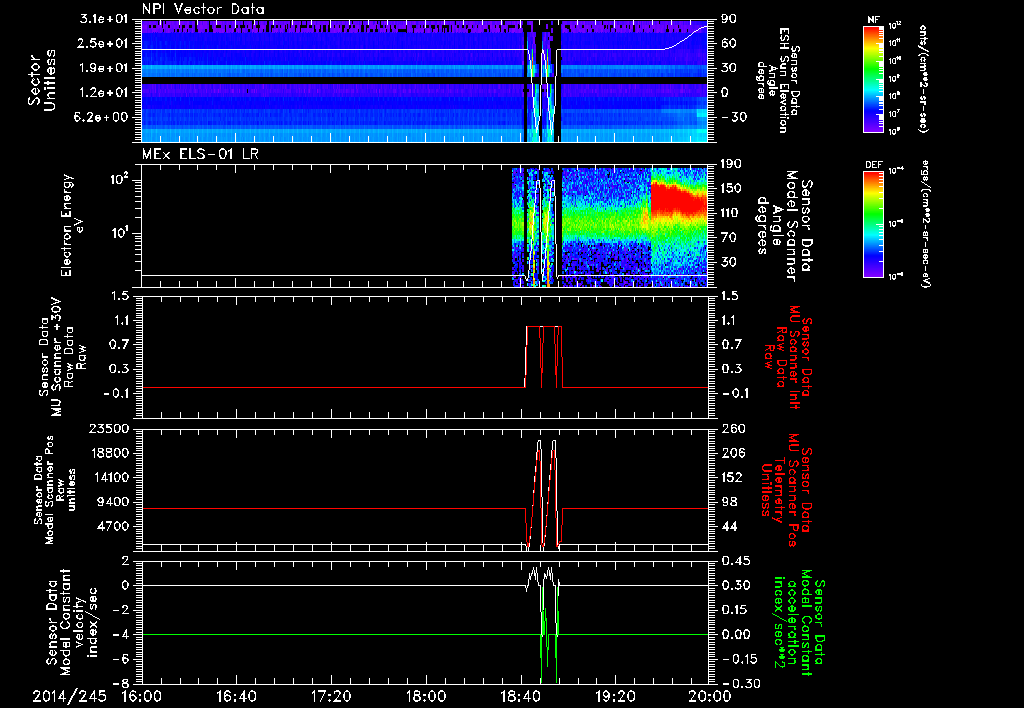The height and width of the screenshot is (708, 1024).
Task: Select the "NPI Vector Data" panel title
Action: coord(203,9)
